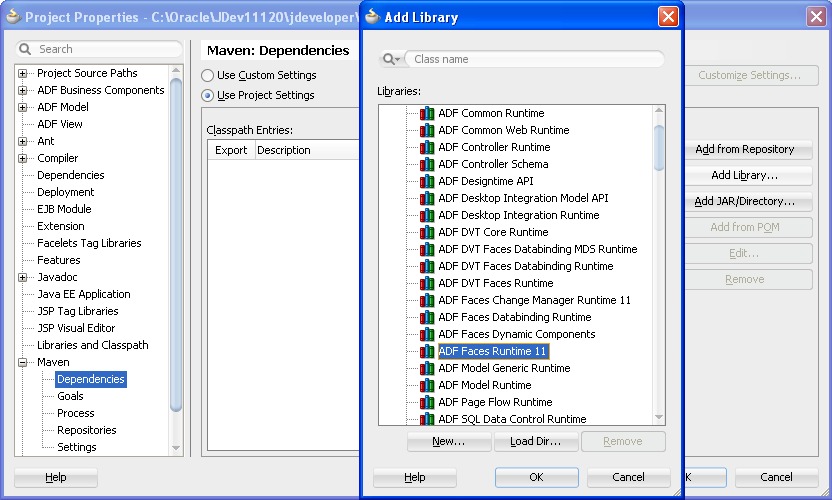832x500 pixels.
Task: Click the ADF Common Runtime library icon
Action: click(x=427, y=113)
